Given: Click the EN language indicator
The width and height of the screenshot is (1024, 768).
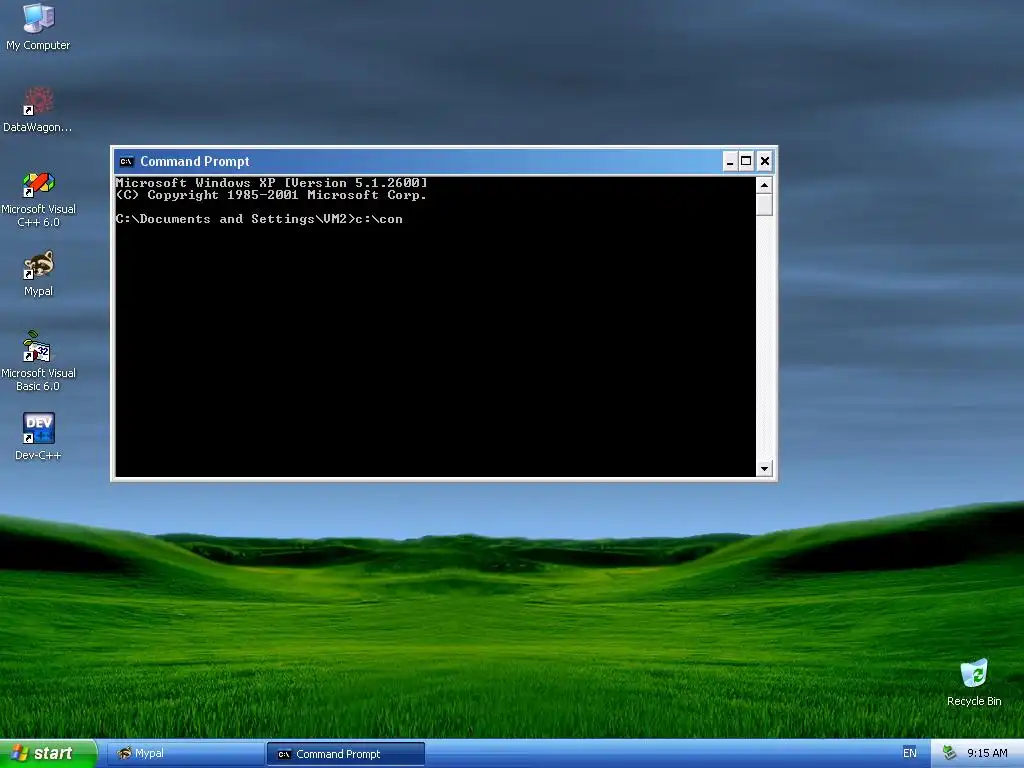Looking at the screenshot, I should [910, 753].
